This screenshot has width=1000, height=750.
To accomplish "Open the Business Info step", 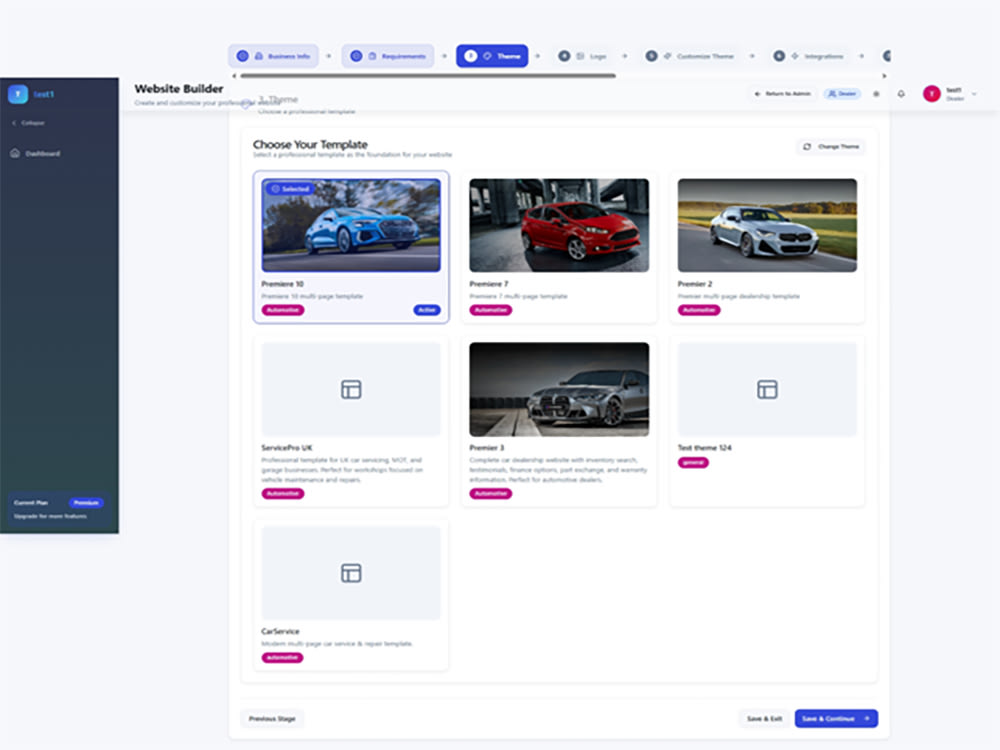I will (x=273, y=56).
